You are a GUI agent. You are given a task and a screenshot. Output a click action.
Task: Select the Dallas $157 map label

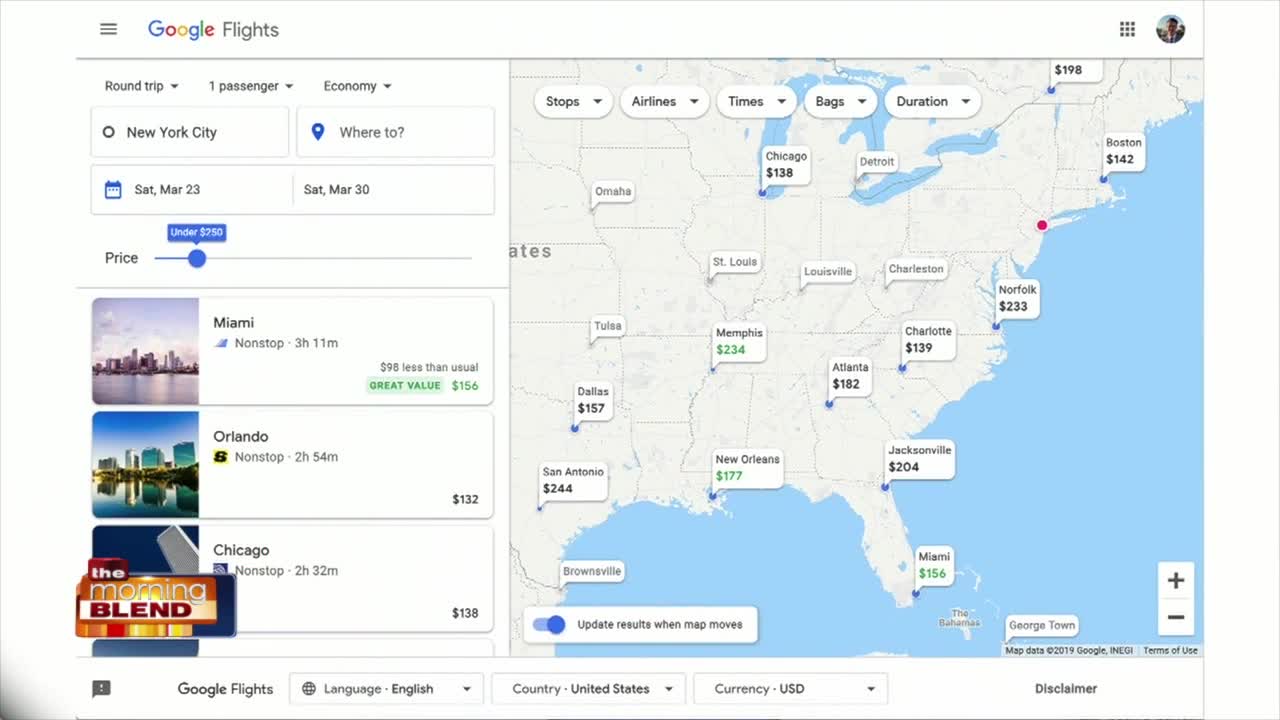click(593, 400)
